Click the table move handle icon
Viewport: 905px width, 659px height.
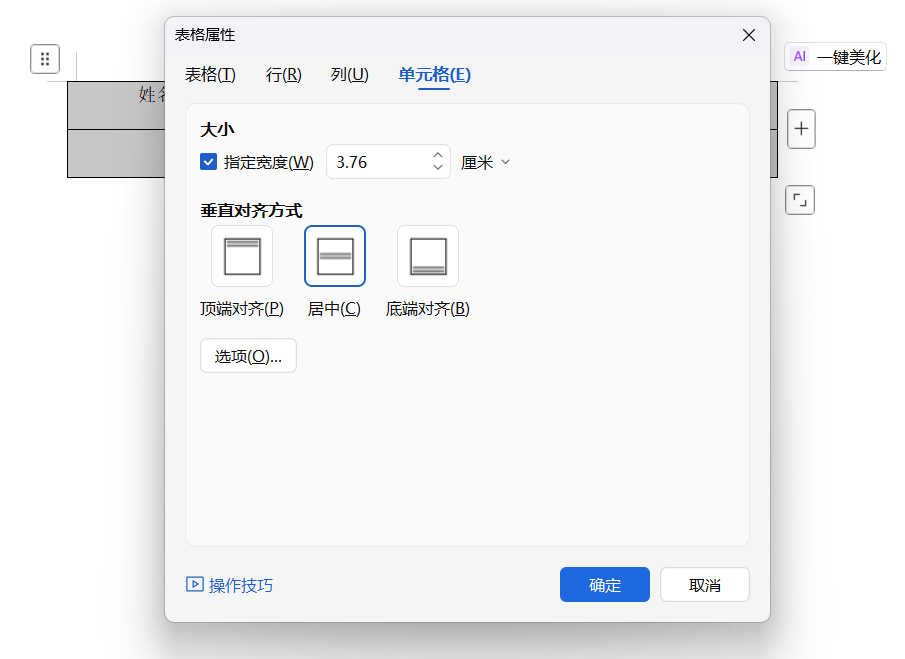(45, 59)
